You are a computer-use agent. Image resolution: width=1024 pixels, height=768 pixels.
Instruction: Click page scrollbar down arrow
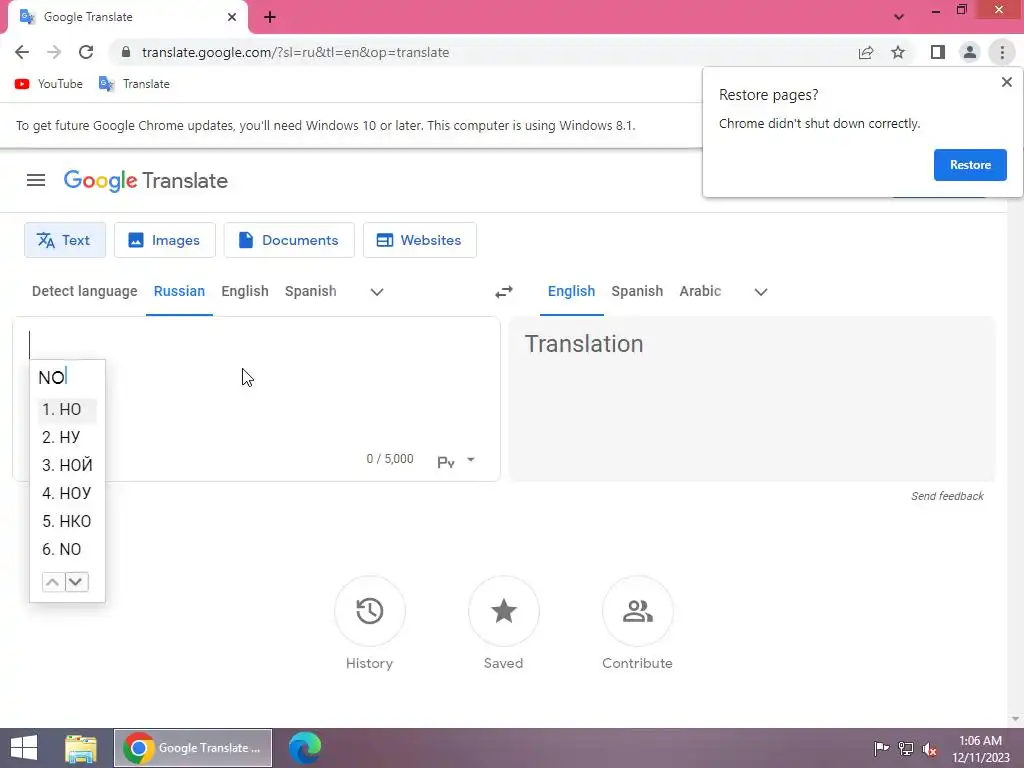(x=1015, y=719)
